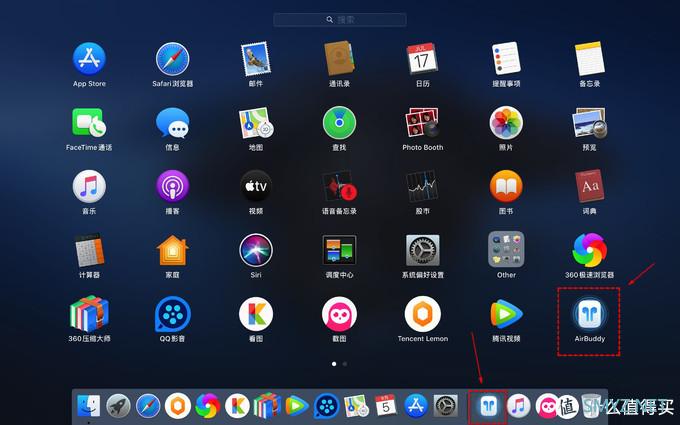Open 360压缩大师 in Launchpad grid
The image size is (680, 425).
(x=89, y=314)
